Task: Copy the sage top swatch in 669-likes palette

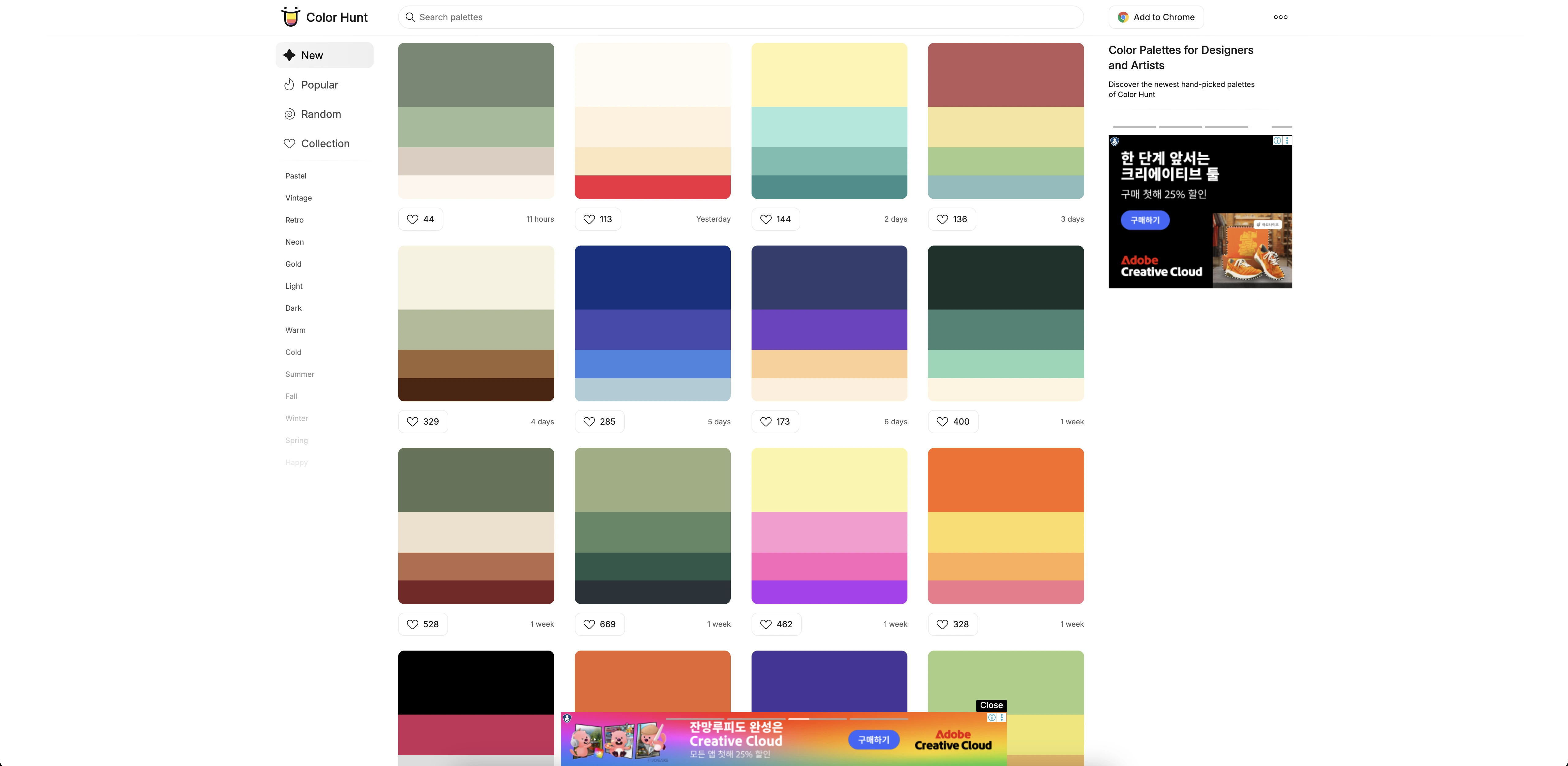Action: [x=653, y=480]
